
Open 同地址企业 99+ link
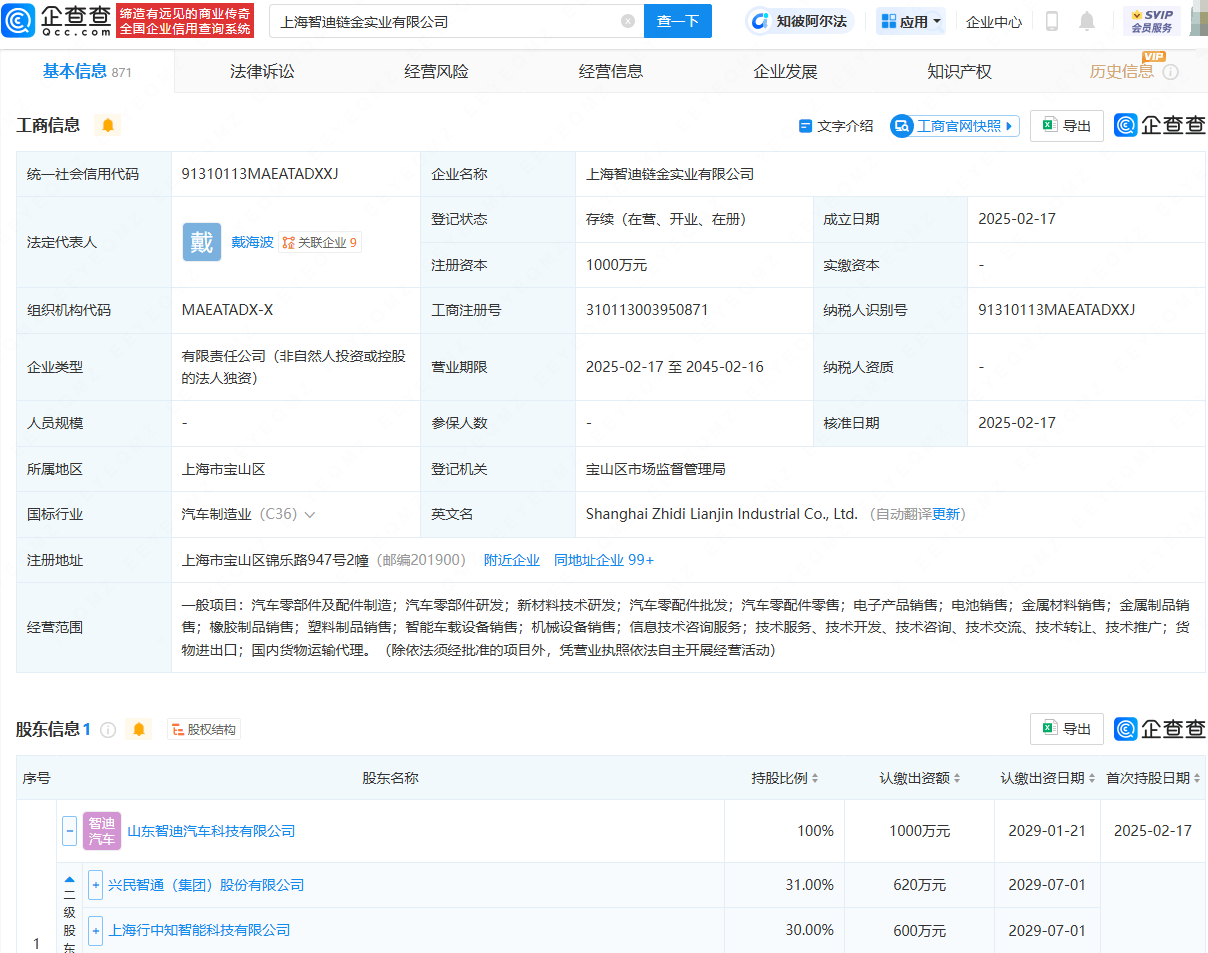[x=604, y=560]
